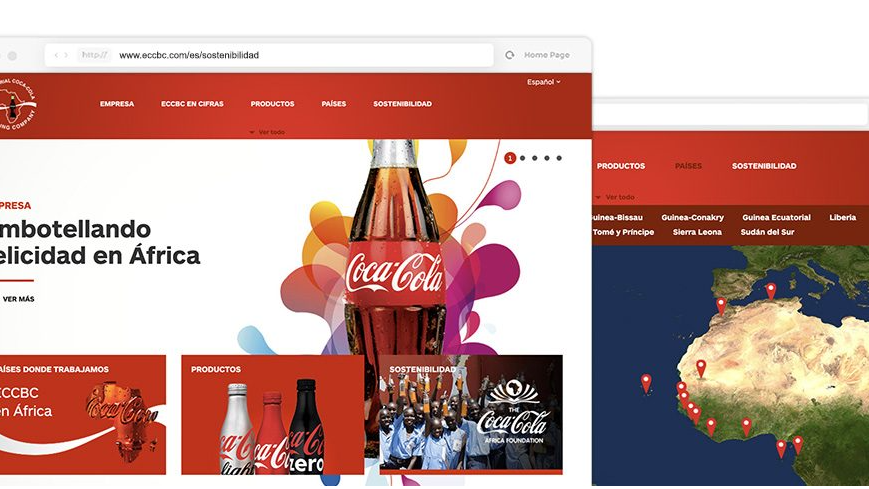Click the browser reload icon
This screenshot has height=489, width=869.
point(509,55)
